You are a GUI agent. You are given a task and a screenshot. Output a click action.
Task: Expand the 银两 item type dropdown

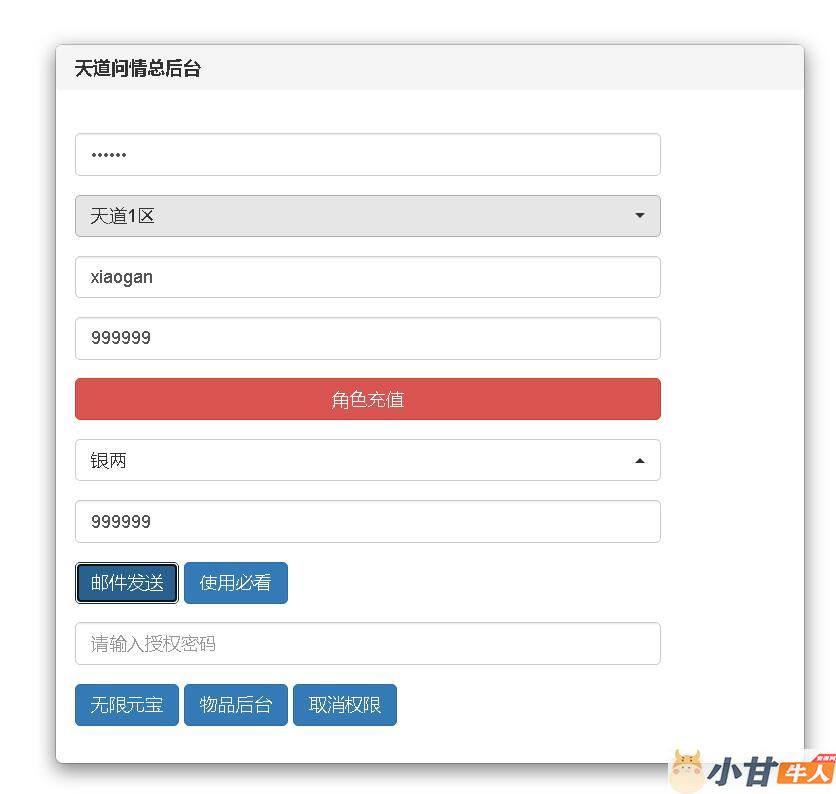tap(367, 461)
